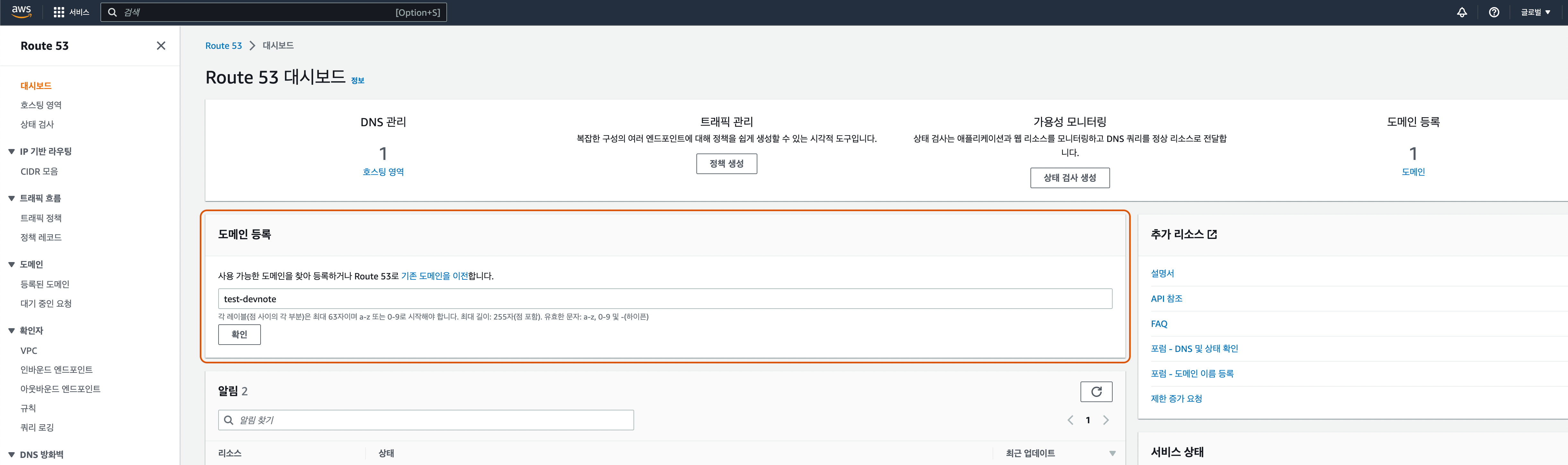1568x465 pixels.
Task: Open the FAQ resource link
Action: tap(1159, 324)
